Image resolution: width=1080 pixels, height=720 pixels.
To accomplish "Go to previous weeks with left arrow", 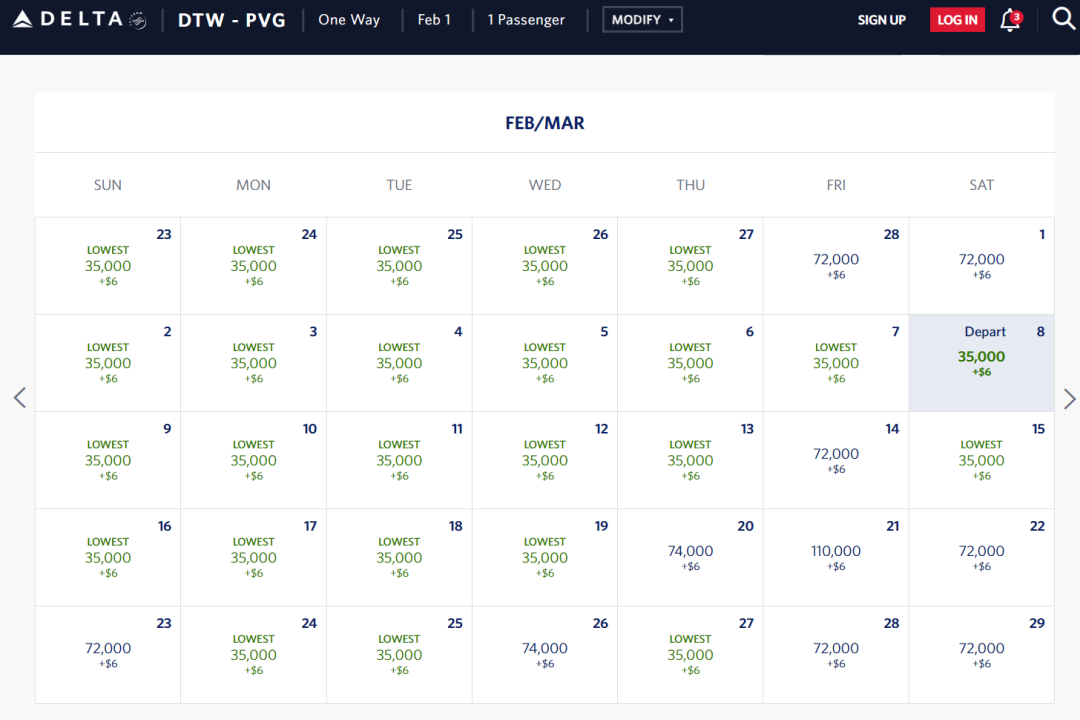I will [x=20, y=398].
